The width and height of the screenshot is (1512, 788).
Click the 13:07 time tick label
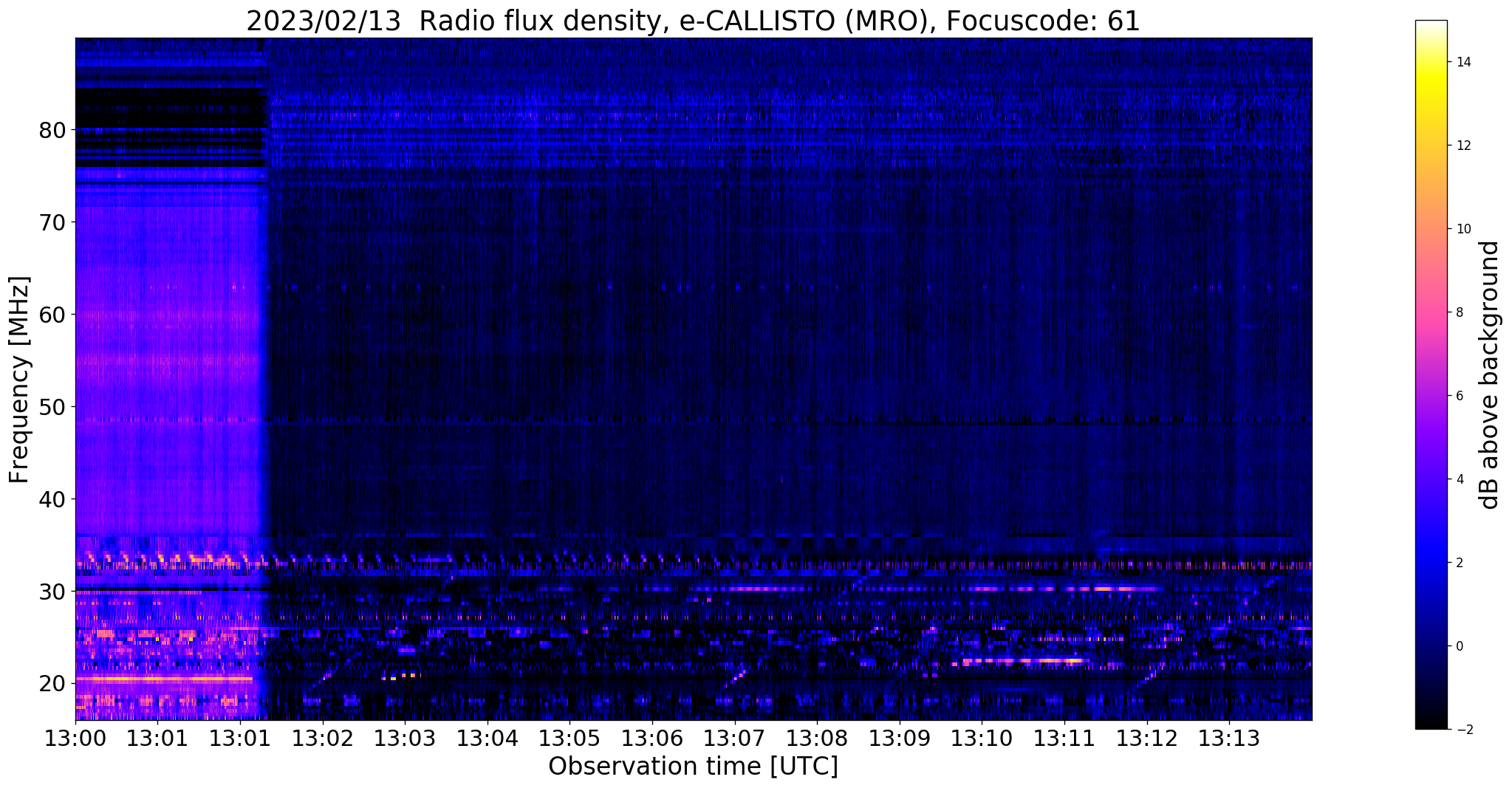pyautogui.click(x=734, y=738)
